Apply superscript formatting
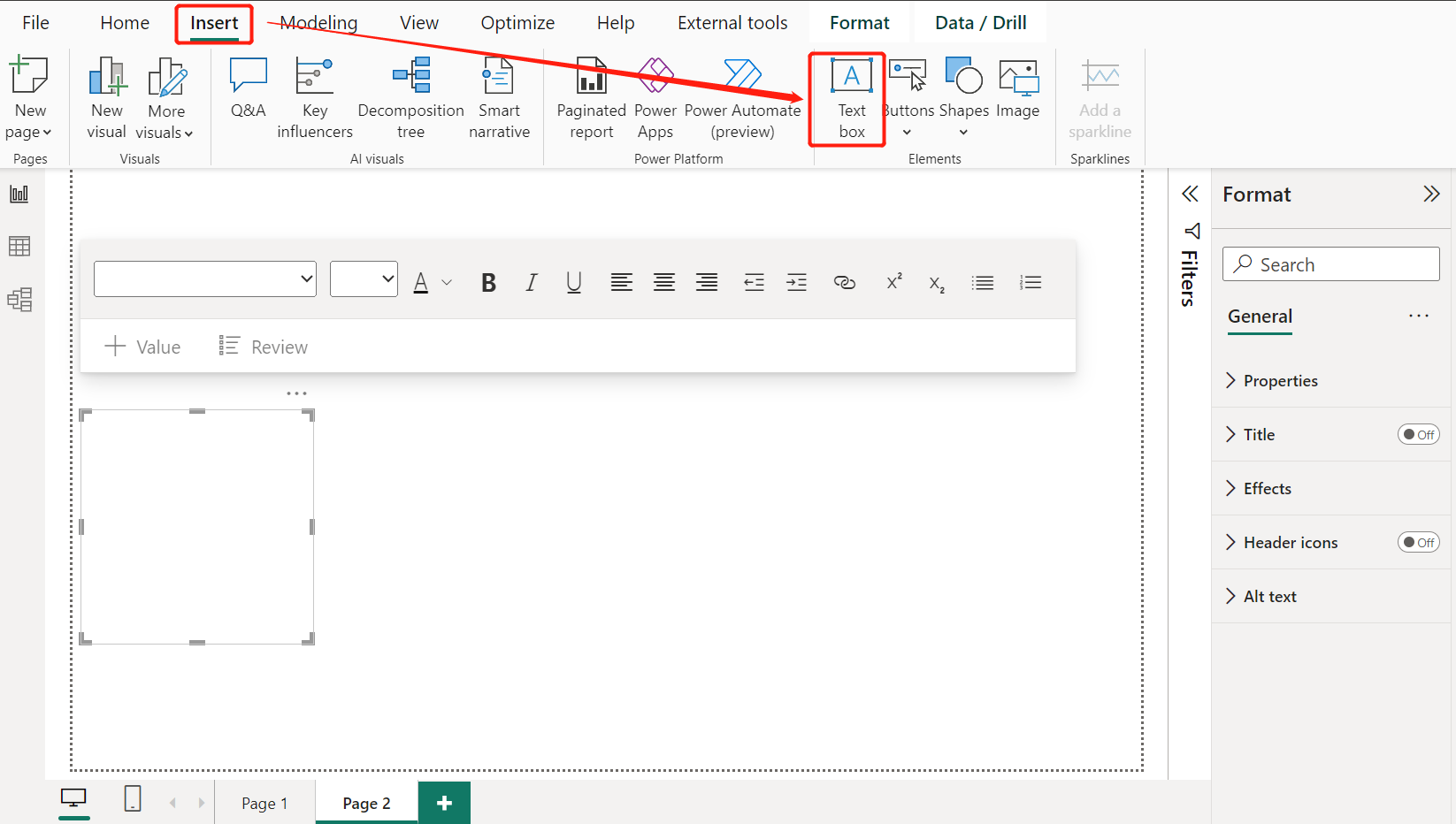 pos(894,281)
